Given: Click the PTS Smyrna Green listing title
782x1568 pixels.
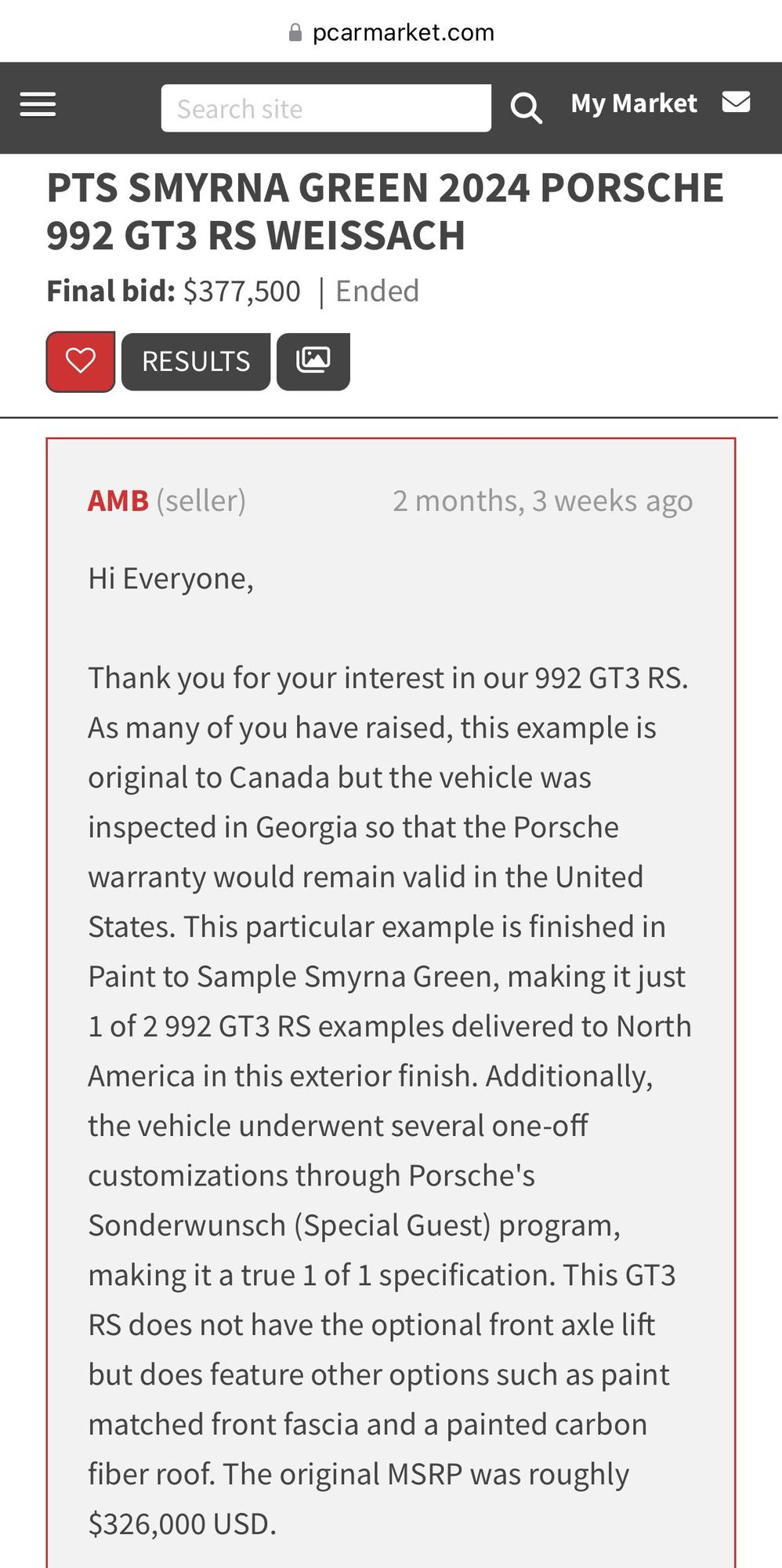Looking at the screenshot, I should point(385,212).
